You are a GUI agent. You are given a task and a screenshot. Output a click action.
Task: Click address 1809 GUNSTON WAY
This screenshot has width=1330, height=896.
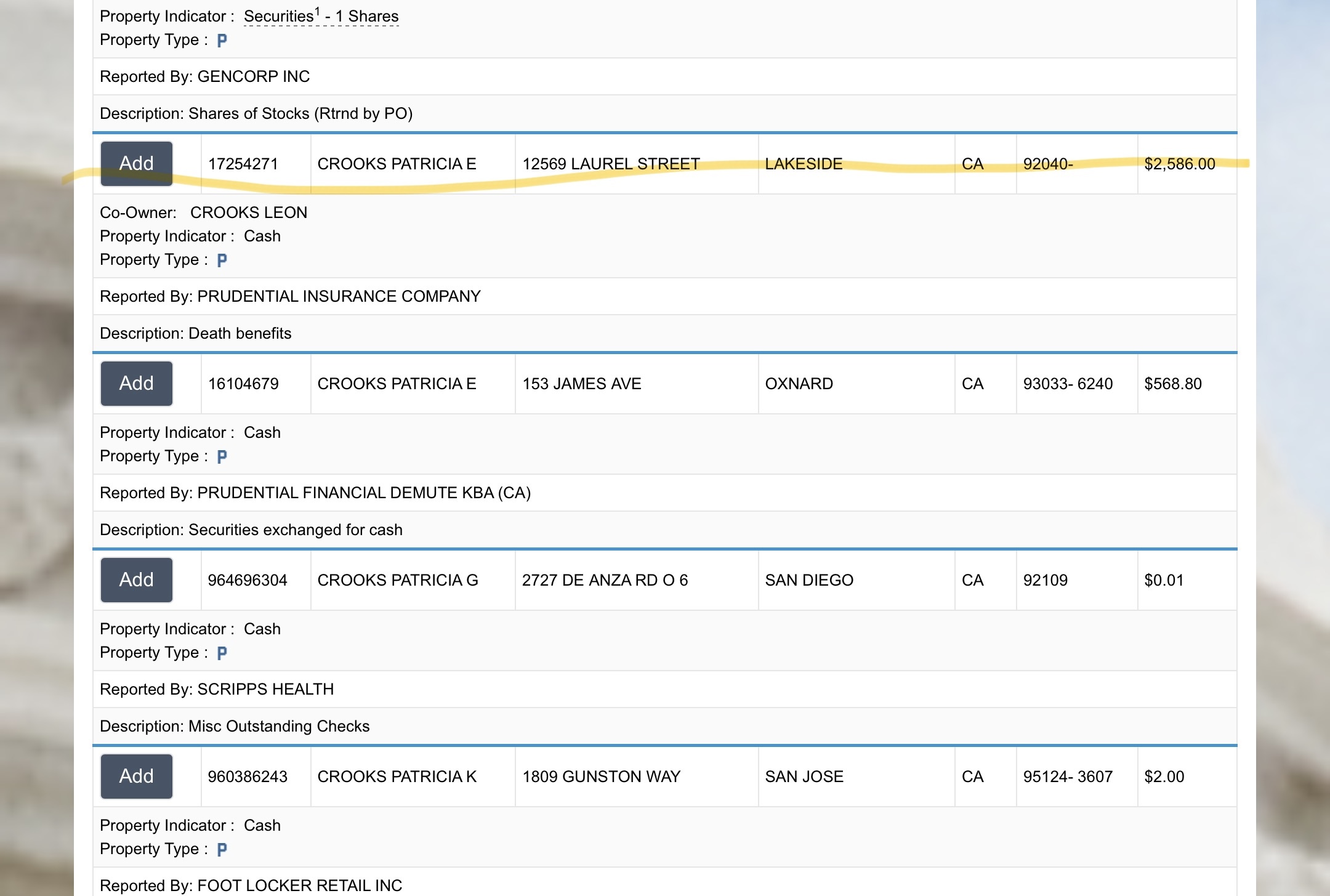pyautogui.click(x=602, y=777)
